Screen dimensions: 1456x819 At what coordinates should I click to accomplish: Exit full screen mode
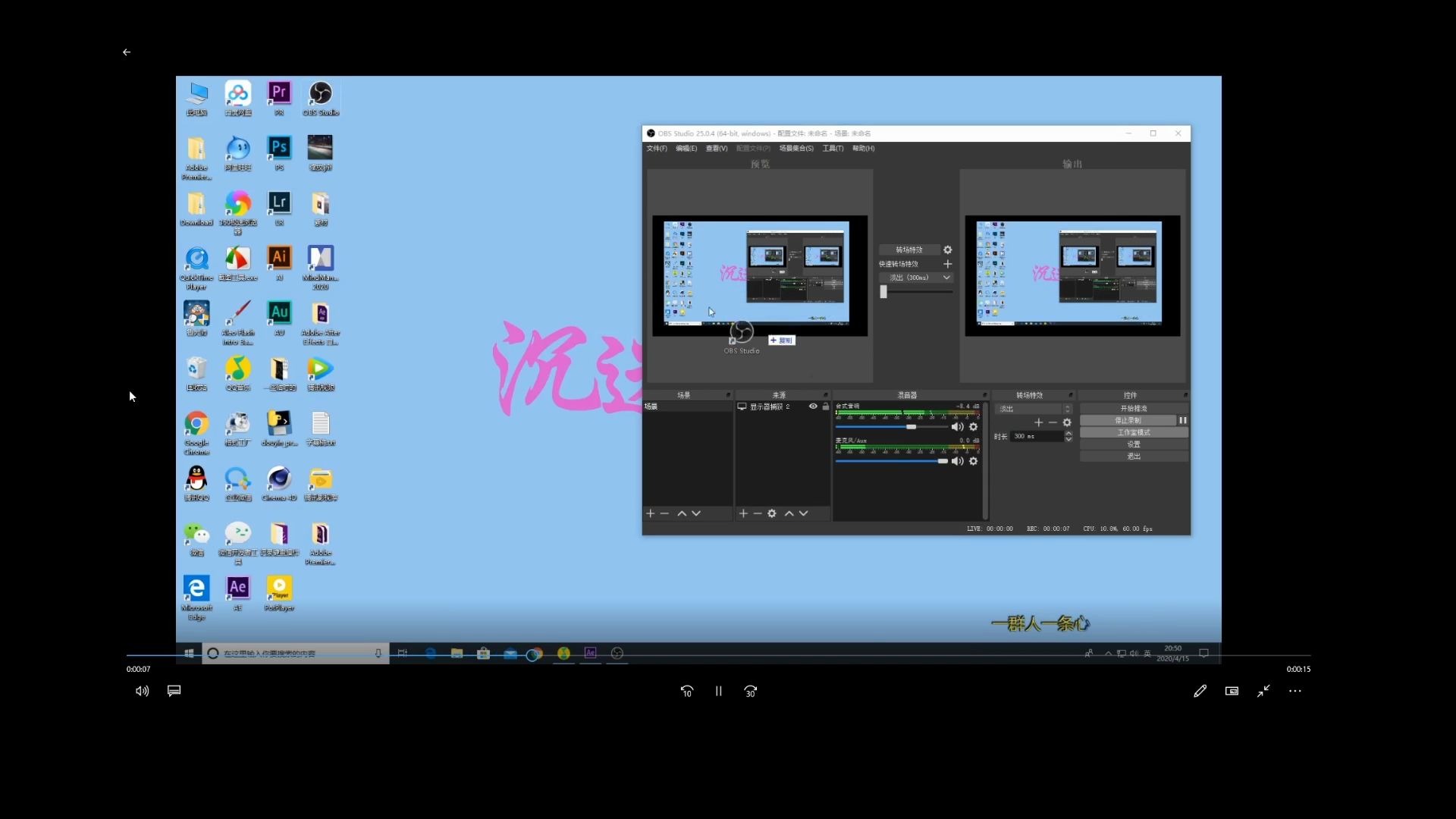point(1263,691)
